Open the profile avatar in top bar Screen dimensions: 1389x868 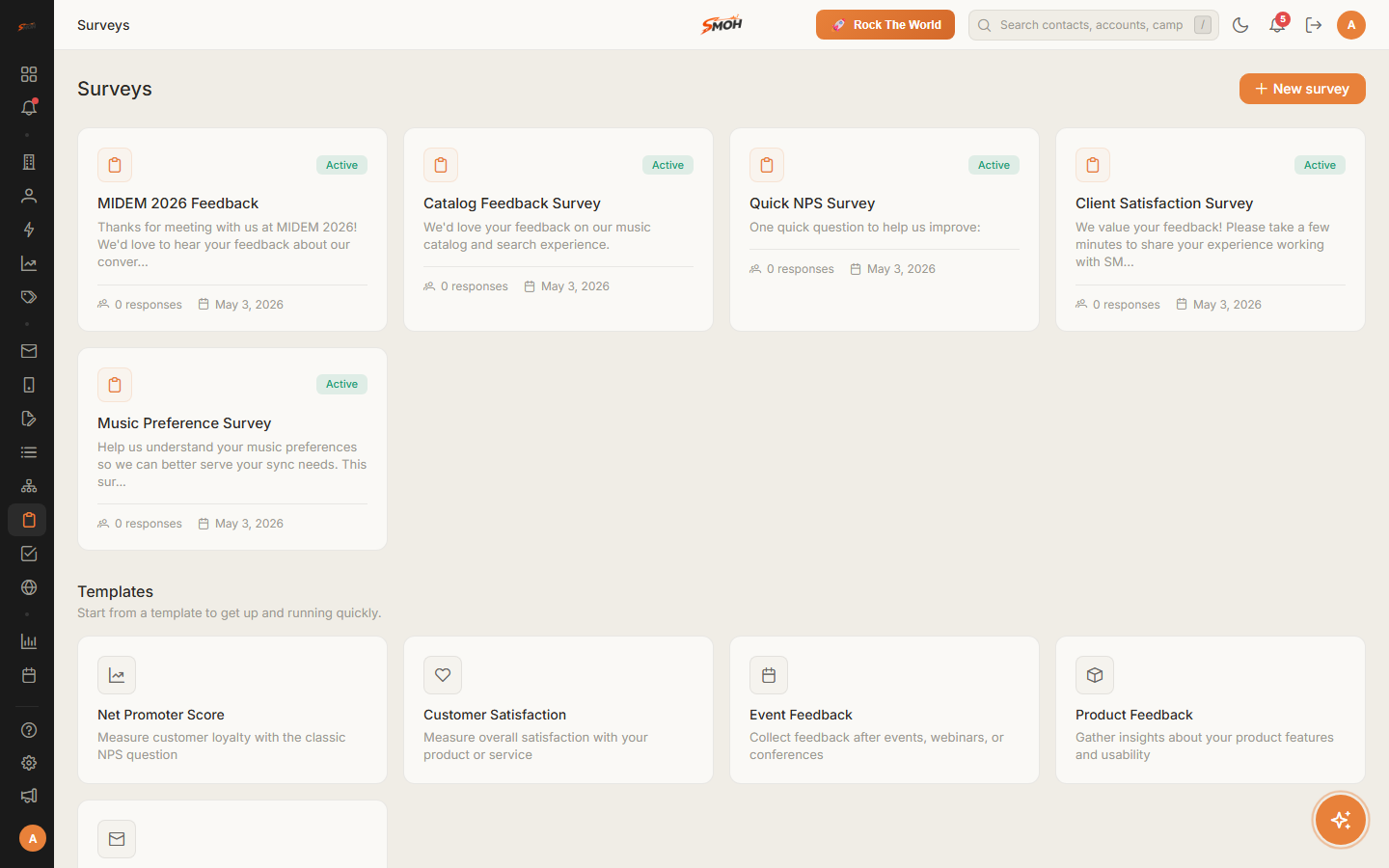[x=1351, y=25]
